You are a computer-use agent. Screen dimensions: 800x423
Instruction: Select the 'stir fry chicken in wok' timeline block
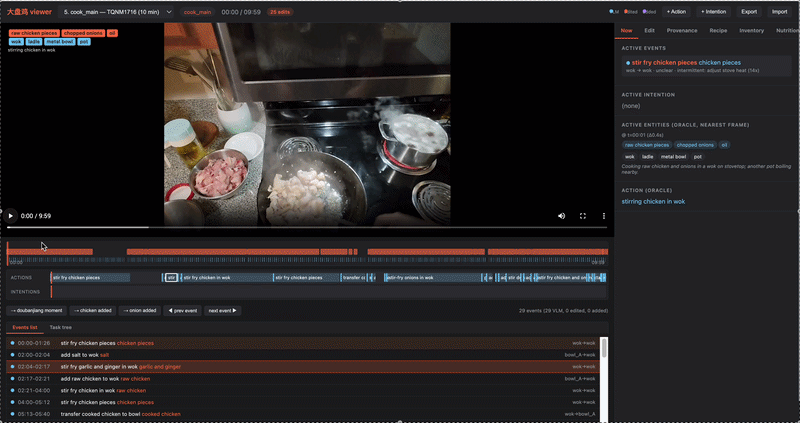pos(227,278)
